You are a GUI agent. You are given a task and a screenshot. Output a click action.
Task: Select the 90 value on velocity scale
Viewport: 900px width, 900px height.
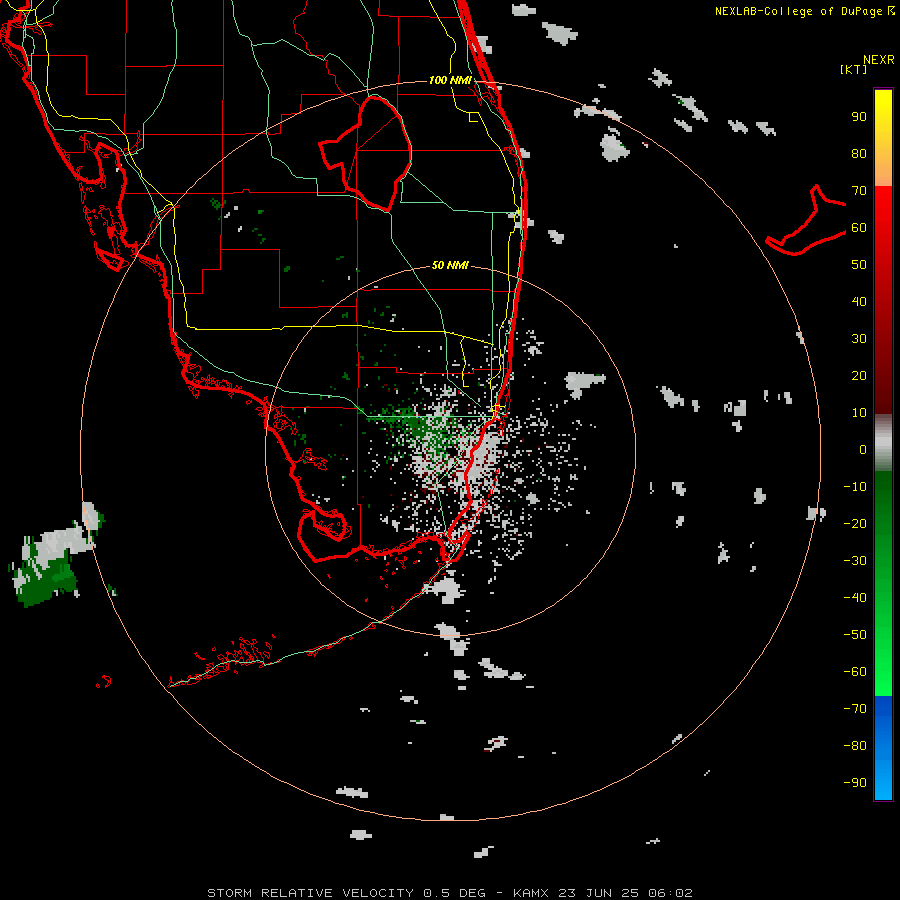(x=859, y=117)
